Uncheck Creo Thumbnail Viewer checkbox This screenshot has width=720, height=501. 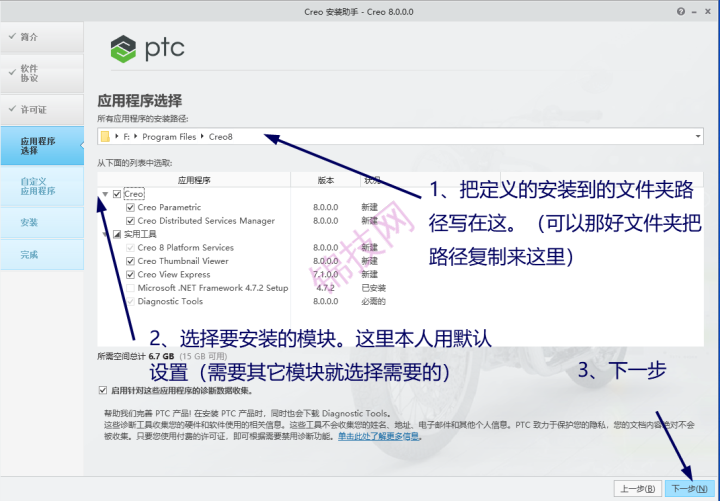[130, 261]
